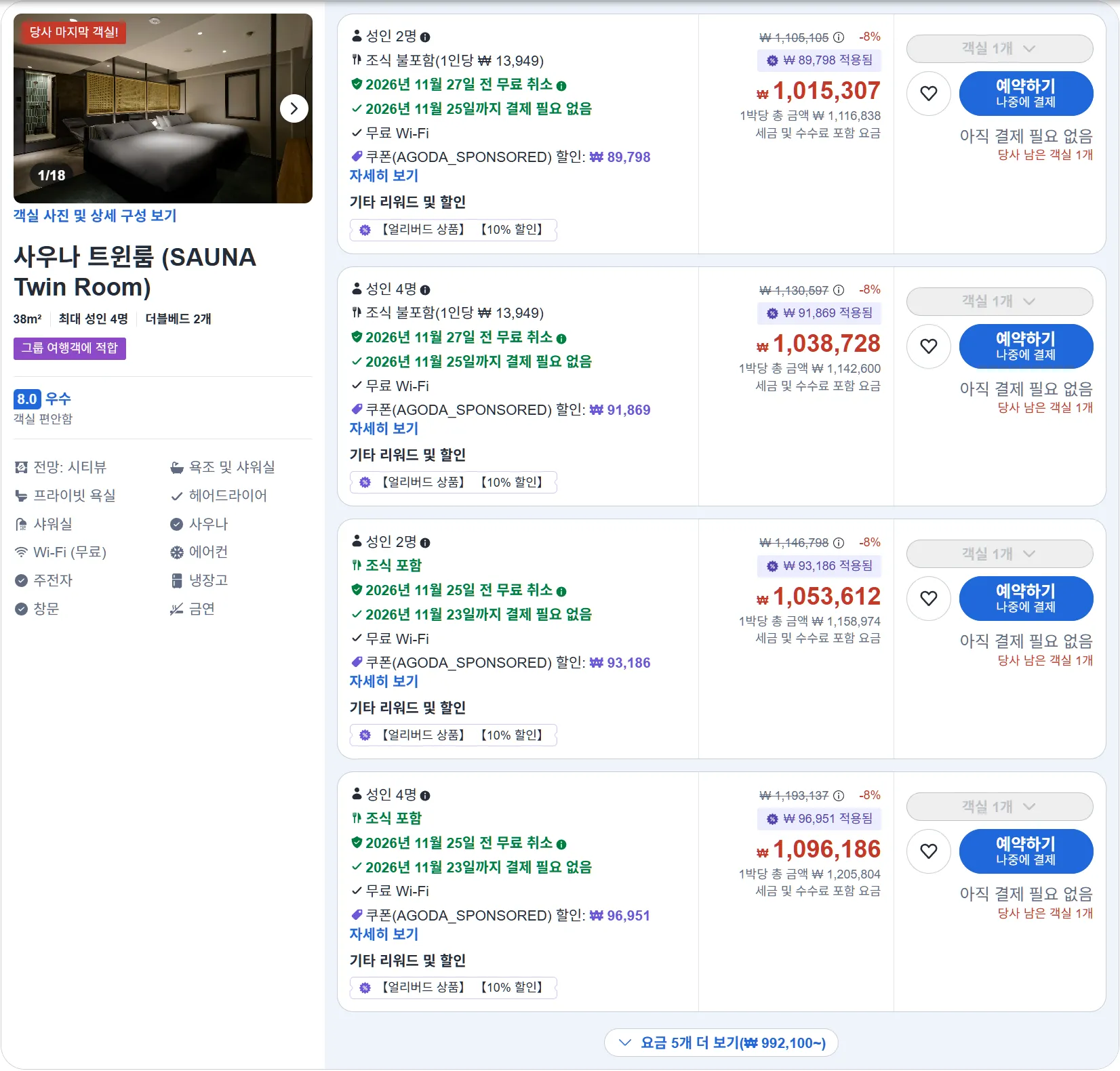Book the ₩1,038,728 rate with 예약하기

tap(1026, 346)
